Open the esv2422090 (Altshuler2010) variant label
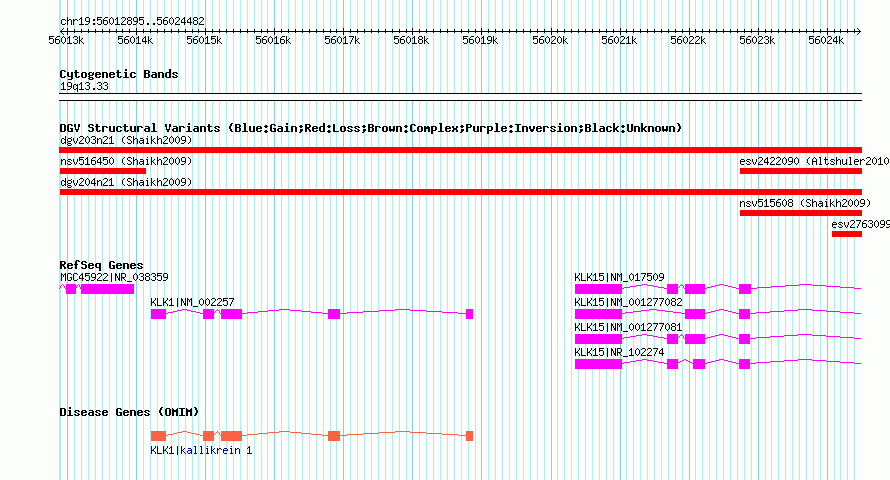 814,161
